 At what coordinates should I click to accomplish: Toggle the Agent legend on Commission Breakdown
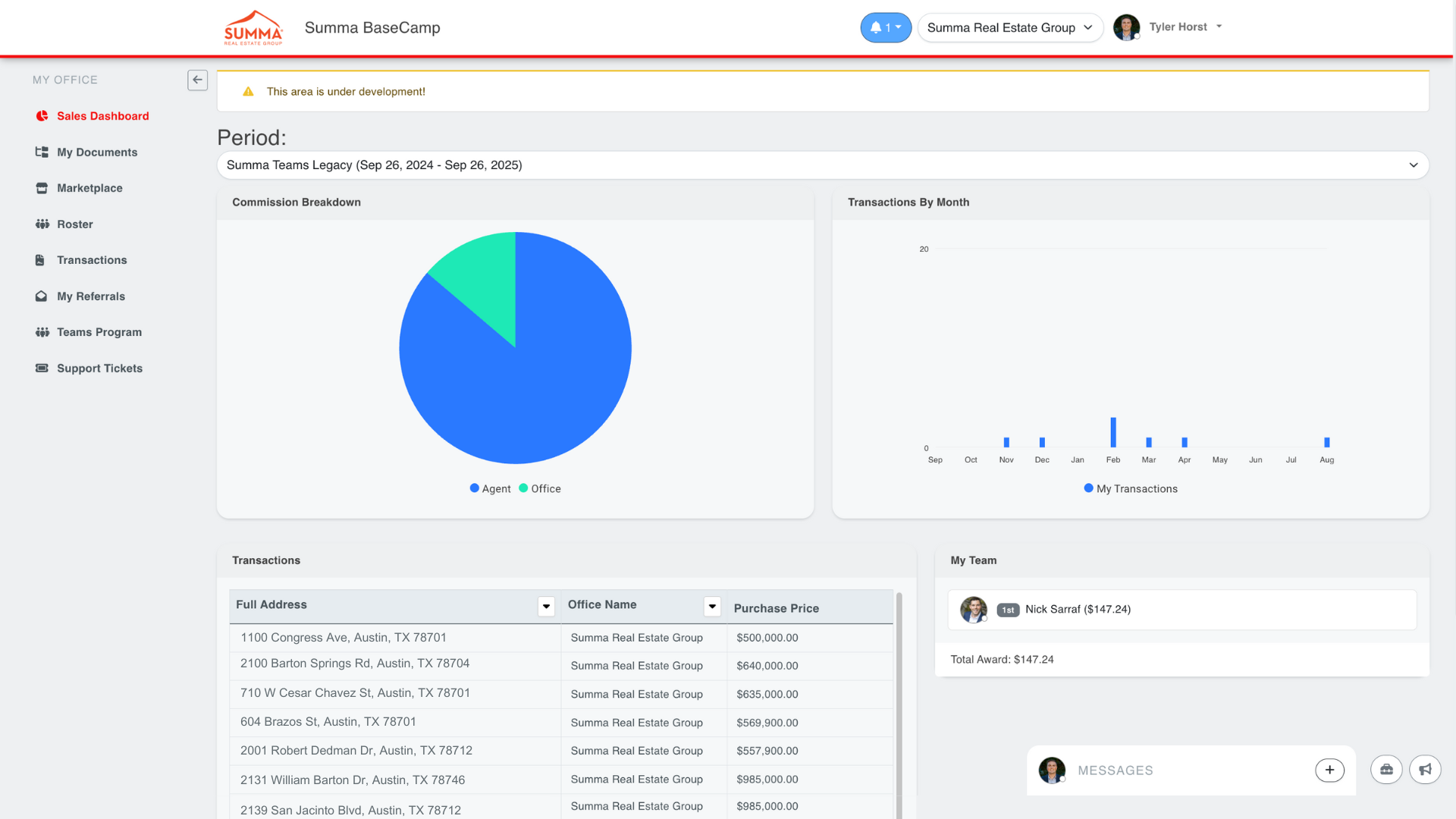coord(489,488)
